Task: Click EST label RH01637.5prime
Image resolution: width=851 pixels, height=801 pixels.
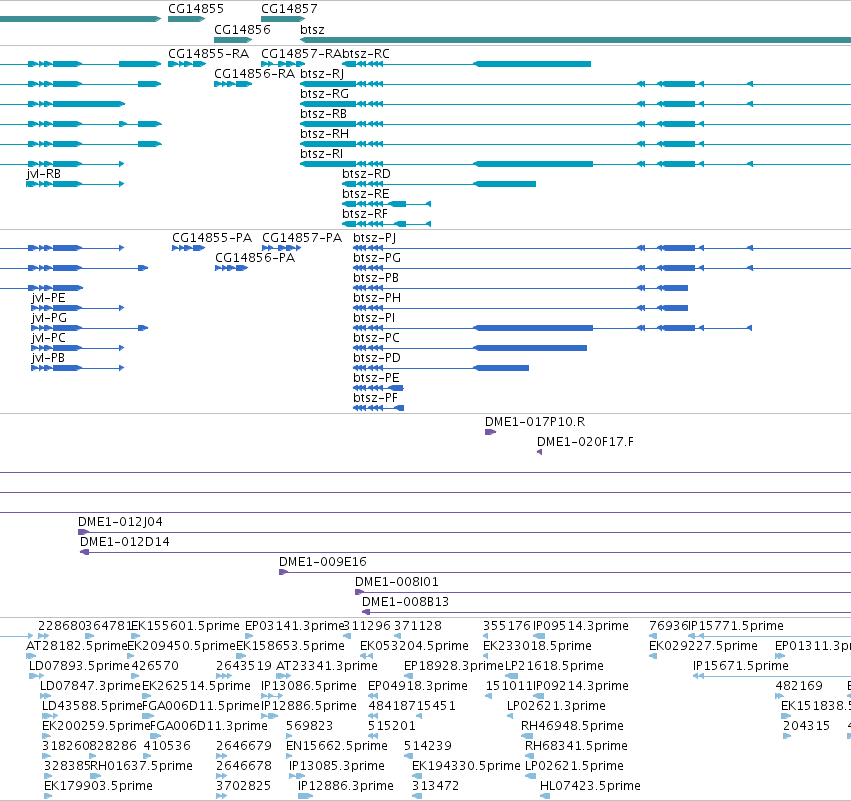Action: click(142, 767)
